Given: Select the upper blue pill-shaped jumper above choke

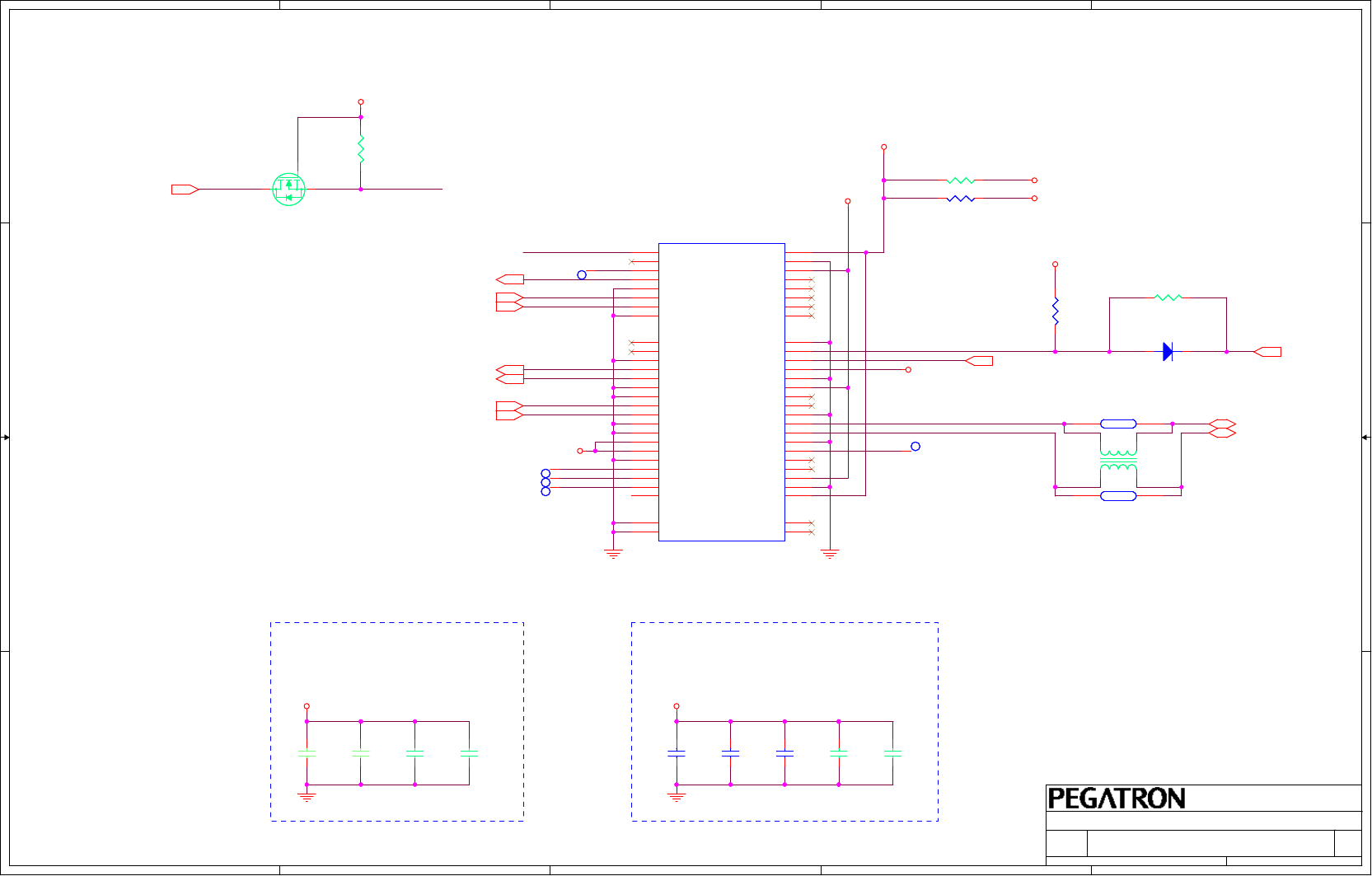Looking at the screenshot, I should click(x=1118, y=424).
